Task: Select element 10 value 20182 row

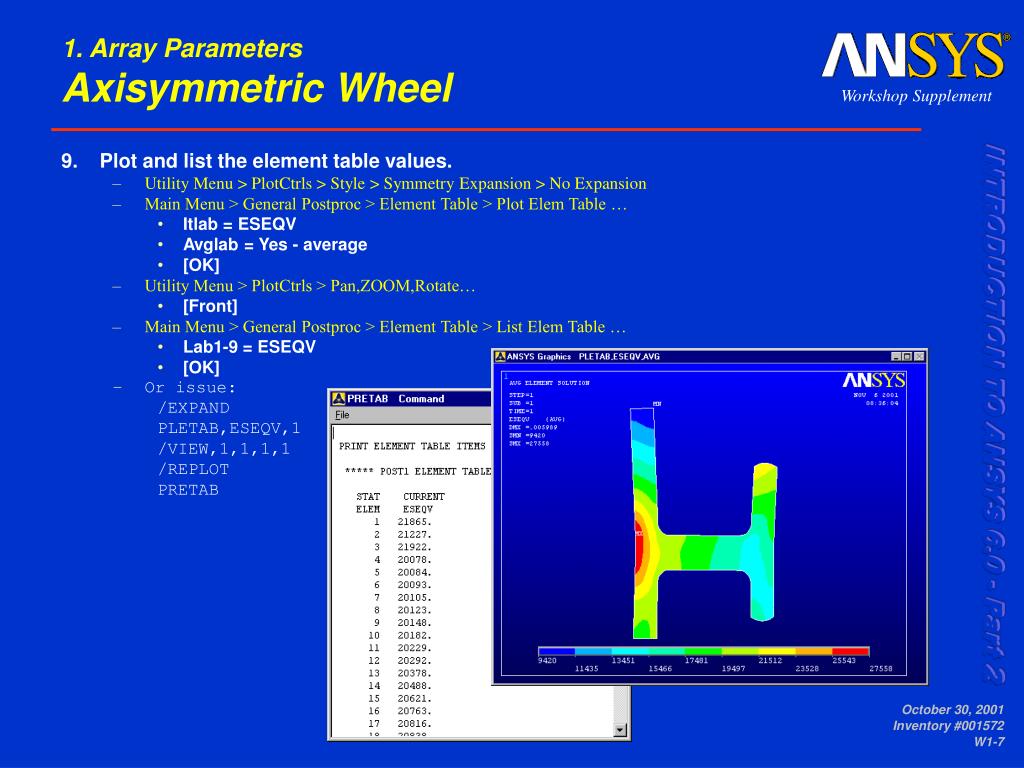Action: (x=400, y=635)
